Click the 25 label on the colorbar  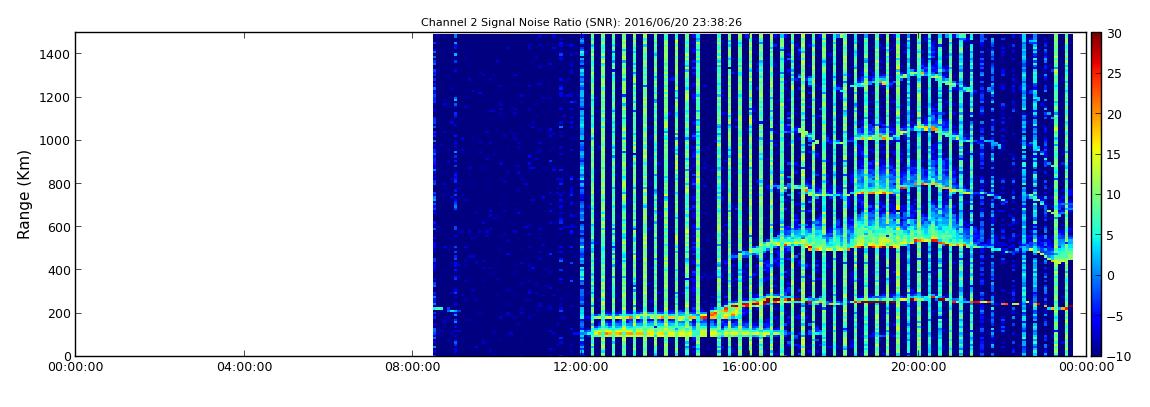tap(1115, 74)
